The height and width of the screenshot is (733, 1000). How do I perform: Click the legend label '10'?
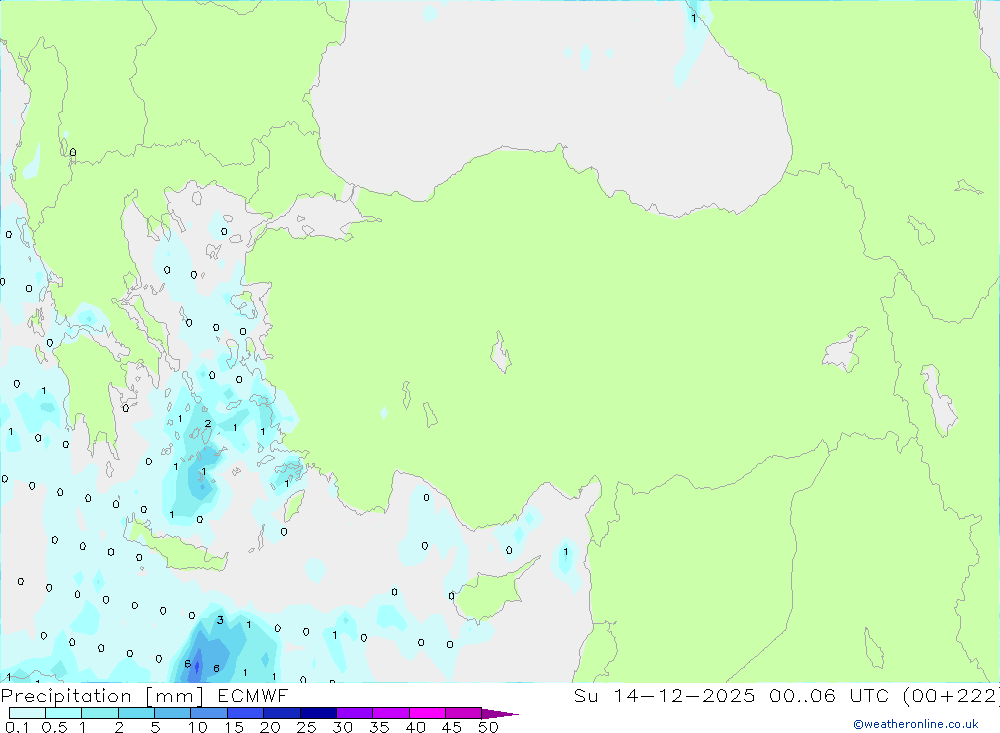[x=198, y=727]
